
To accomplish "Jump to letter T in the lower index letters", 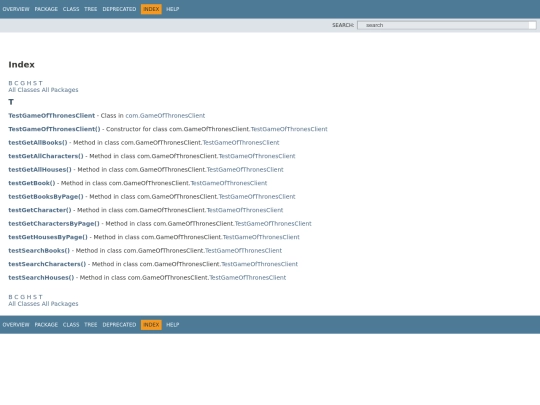I will click(x=41, y=297).
